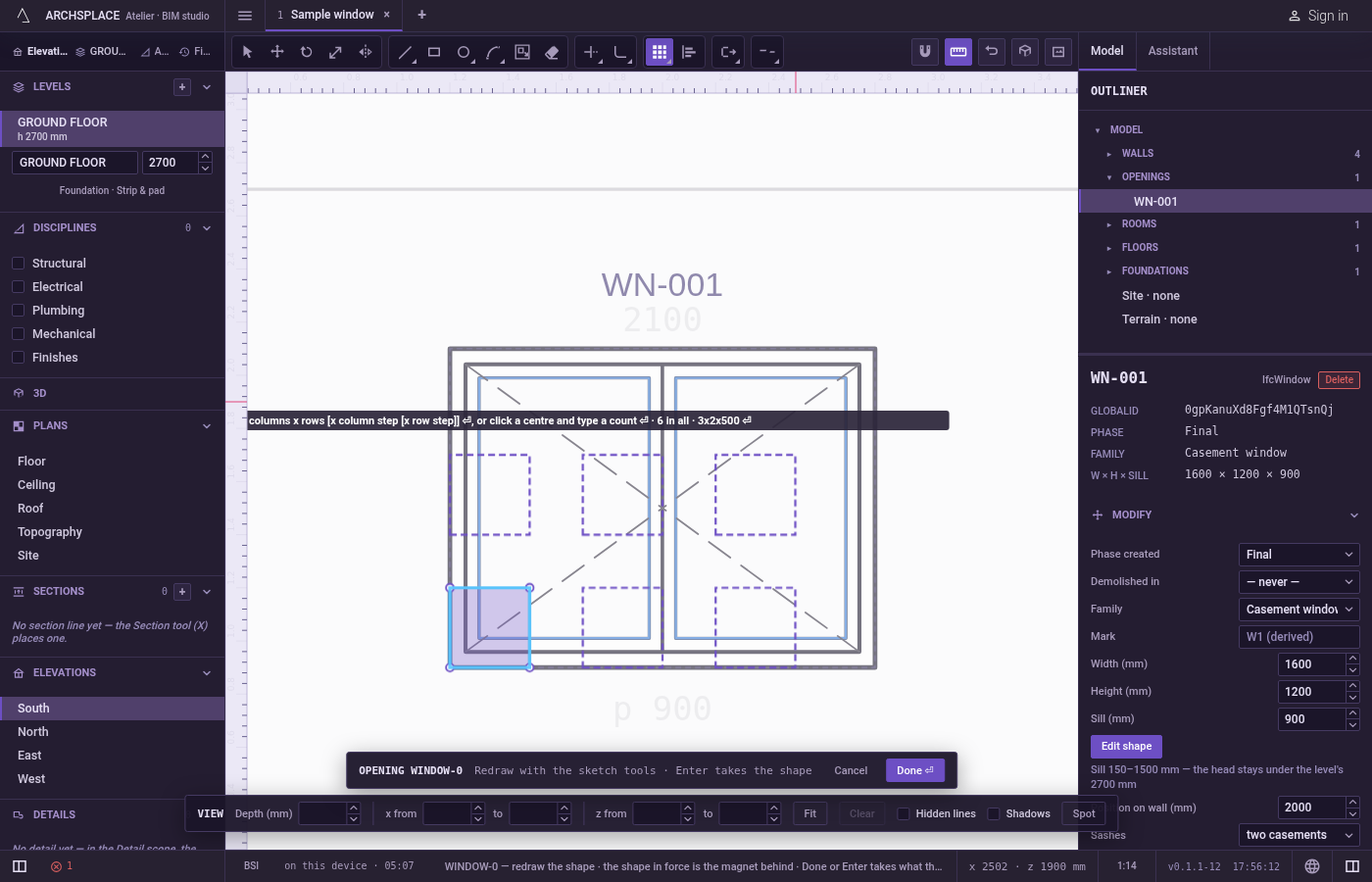Open the hamburger menu
The height and width of the screenshot is (882, 1372).
point(245,16)
